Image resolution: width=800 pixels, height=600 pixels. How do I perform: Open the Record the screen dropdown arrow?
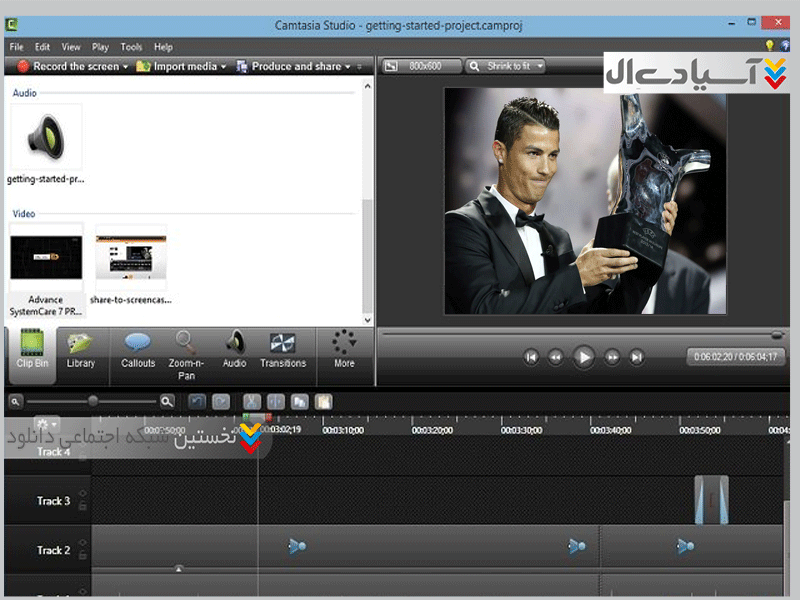pos(125,67)
